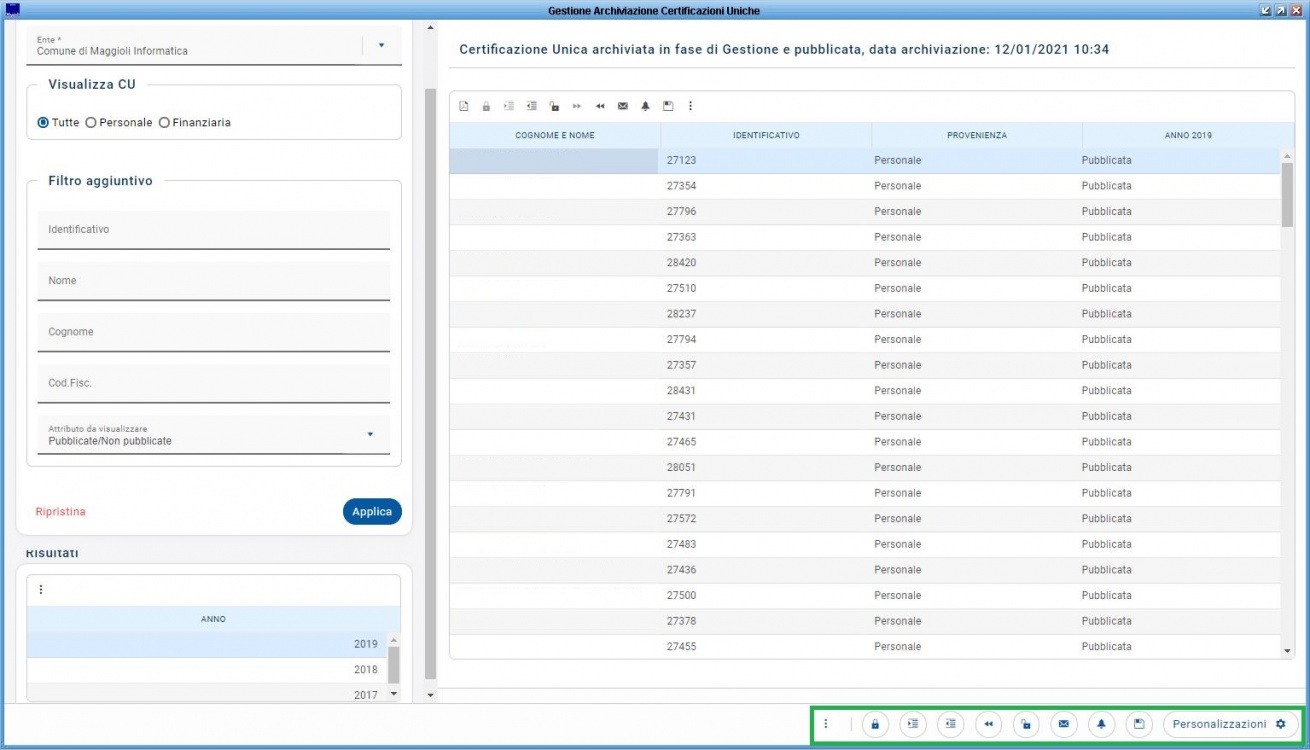Click the round envelope button in bottom toolbar
Screen dimensions: 1310x750
(x=1063, y=724)
